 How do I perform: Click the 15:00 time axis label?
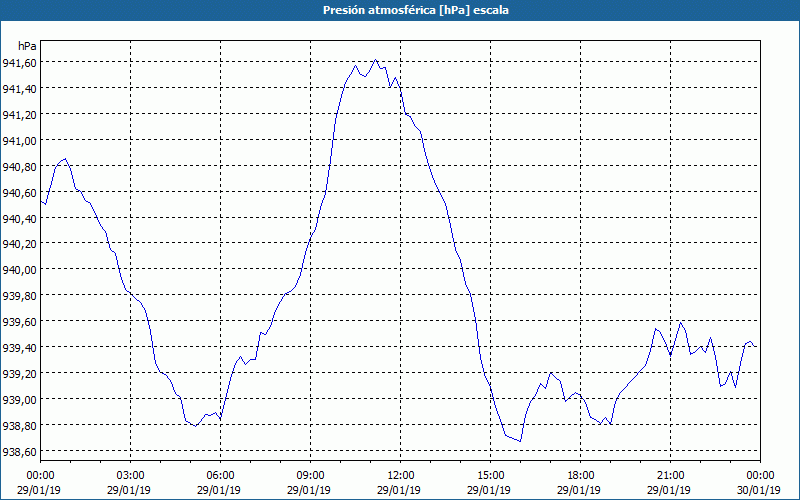[x=490, y=476]
